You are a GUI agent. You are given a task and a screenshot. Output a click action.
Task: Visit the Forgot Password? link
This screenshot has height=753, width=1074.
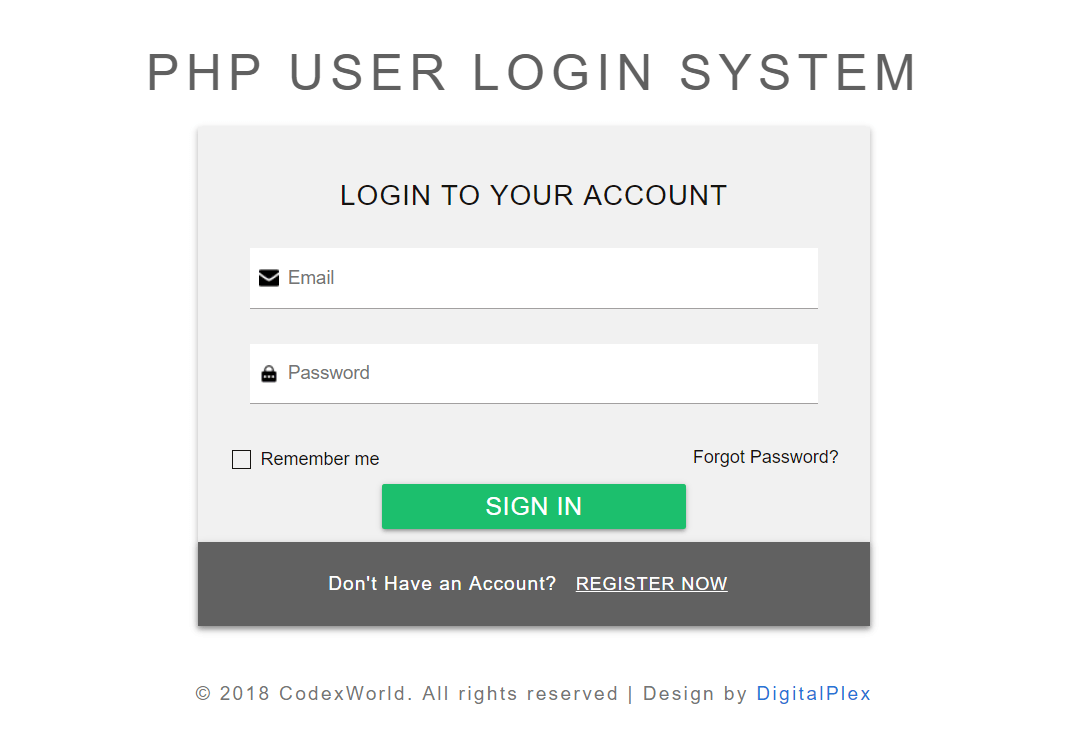tap(765, 456)
